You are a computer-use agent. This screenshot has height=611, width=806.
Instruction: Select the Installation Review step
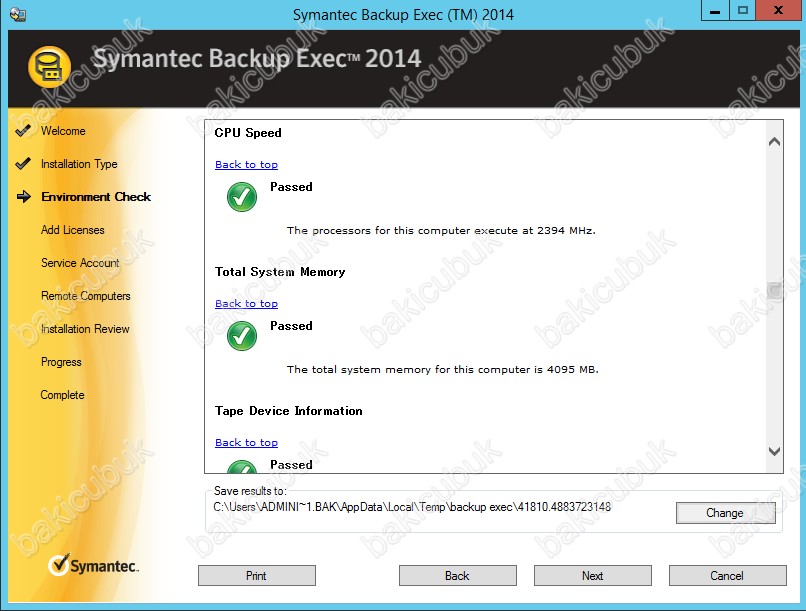tap(85, 329)
